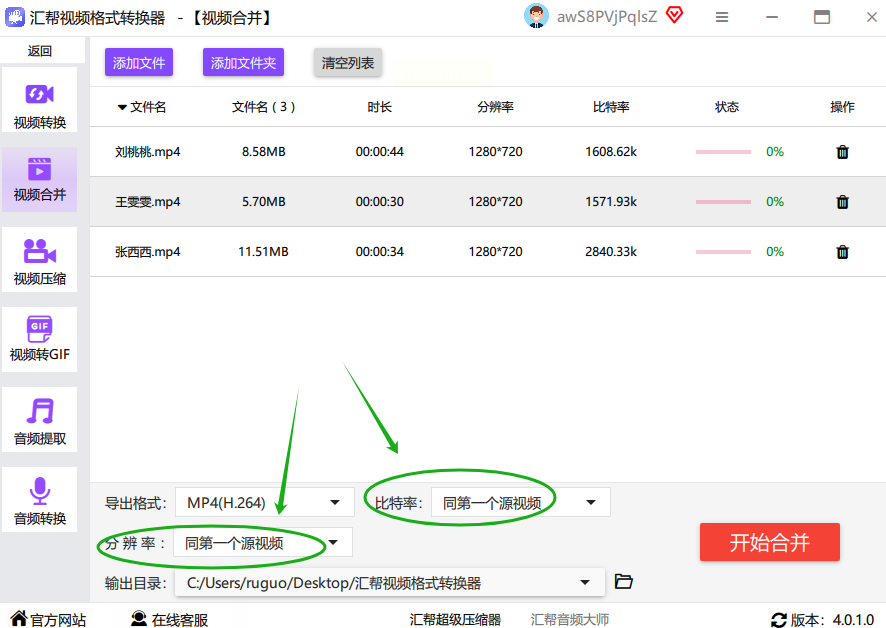The width and height of the screenshot is (886, 628).
Task: Click the app logo in title bar
Action: 14,17
